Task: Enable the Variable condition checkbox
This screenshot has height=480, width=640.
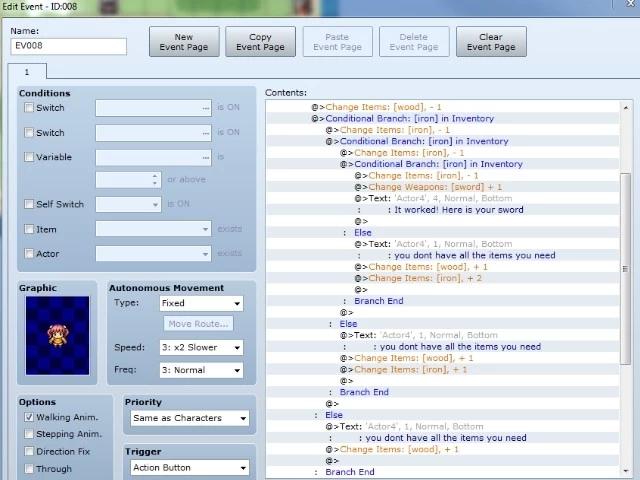Action: click(29, 157)
